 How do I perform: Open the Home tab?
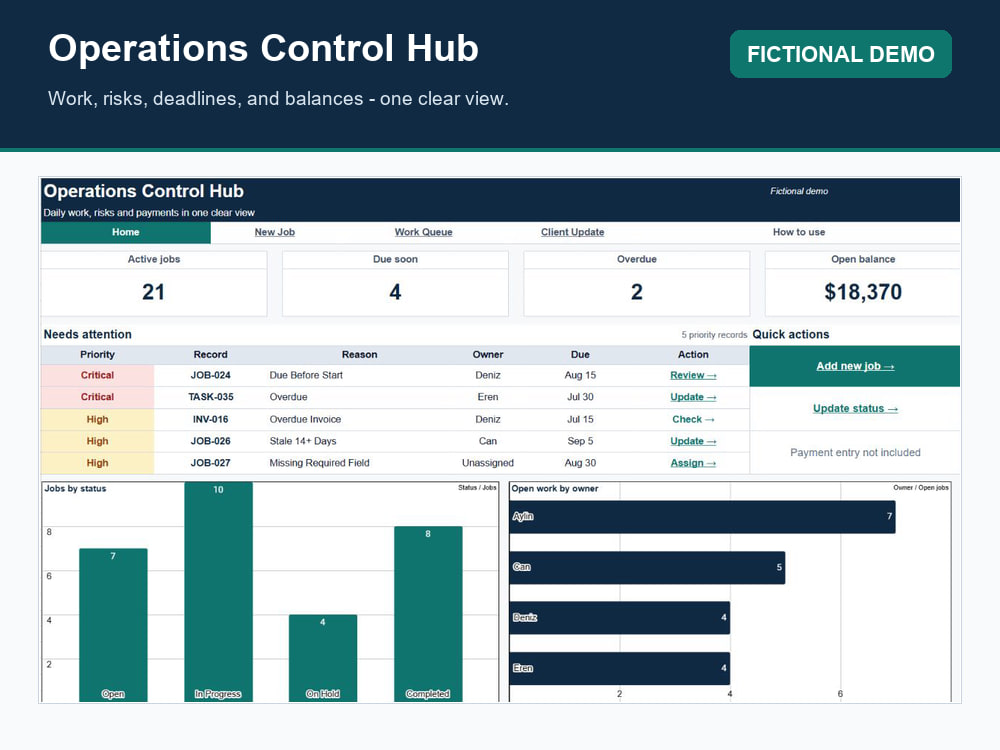tap(126, 232)
